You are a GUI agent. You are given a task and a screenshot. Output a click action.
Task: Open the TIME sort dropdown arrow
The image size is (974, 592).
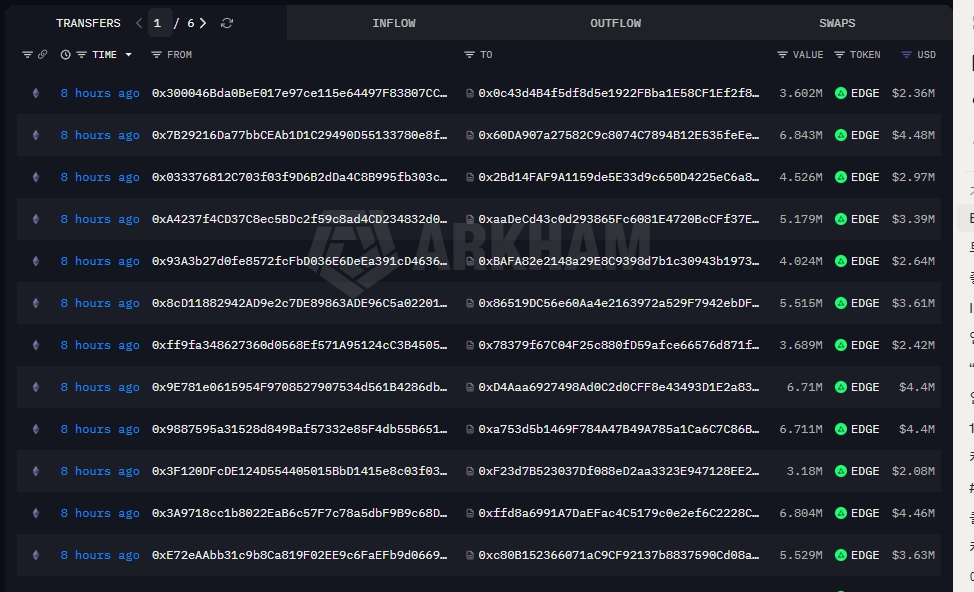[x=128, y=55]
